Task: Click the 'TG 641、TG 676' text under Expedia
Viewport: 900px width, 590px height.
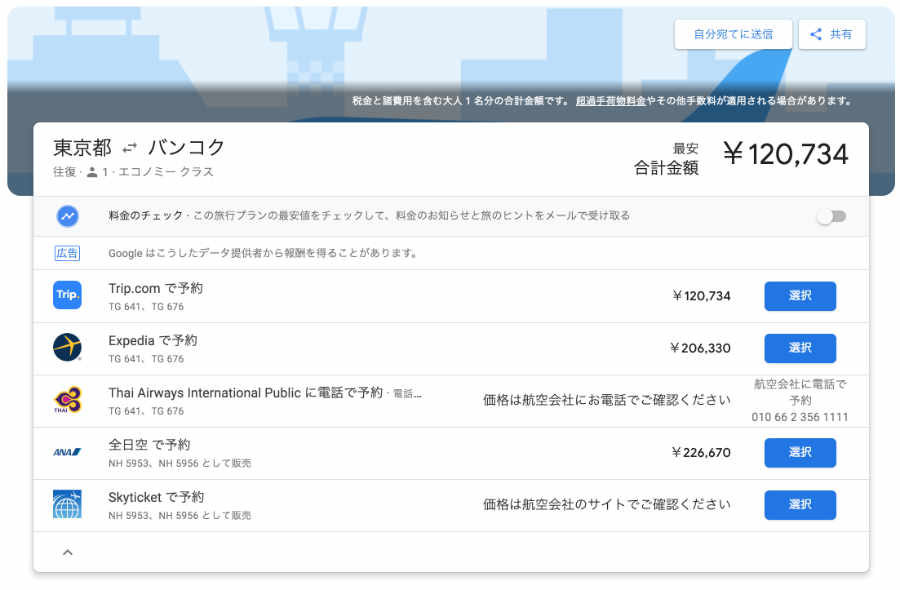Action: point(146,359)
